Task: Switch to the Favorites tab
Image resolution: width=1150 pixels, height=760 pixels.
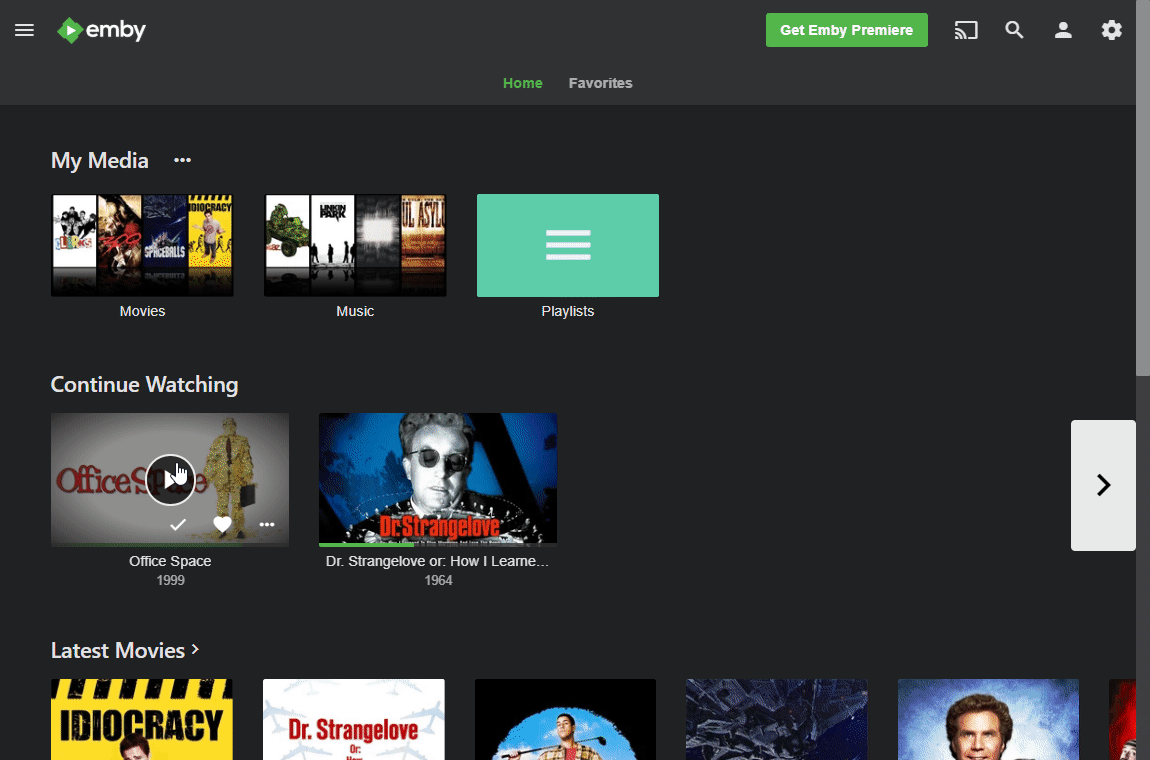Action: [600, 83]
